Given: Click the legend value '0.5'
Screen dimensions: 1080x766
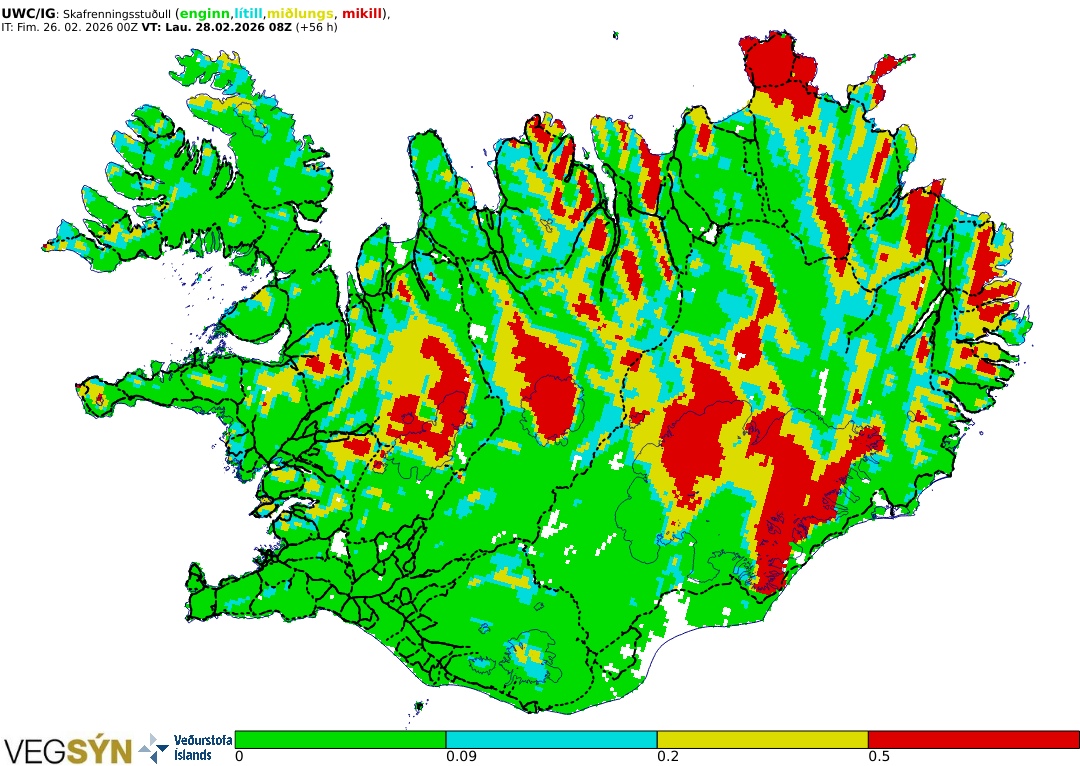Looking at the screenshot, I should [879, 756].
